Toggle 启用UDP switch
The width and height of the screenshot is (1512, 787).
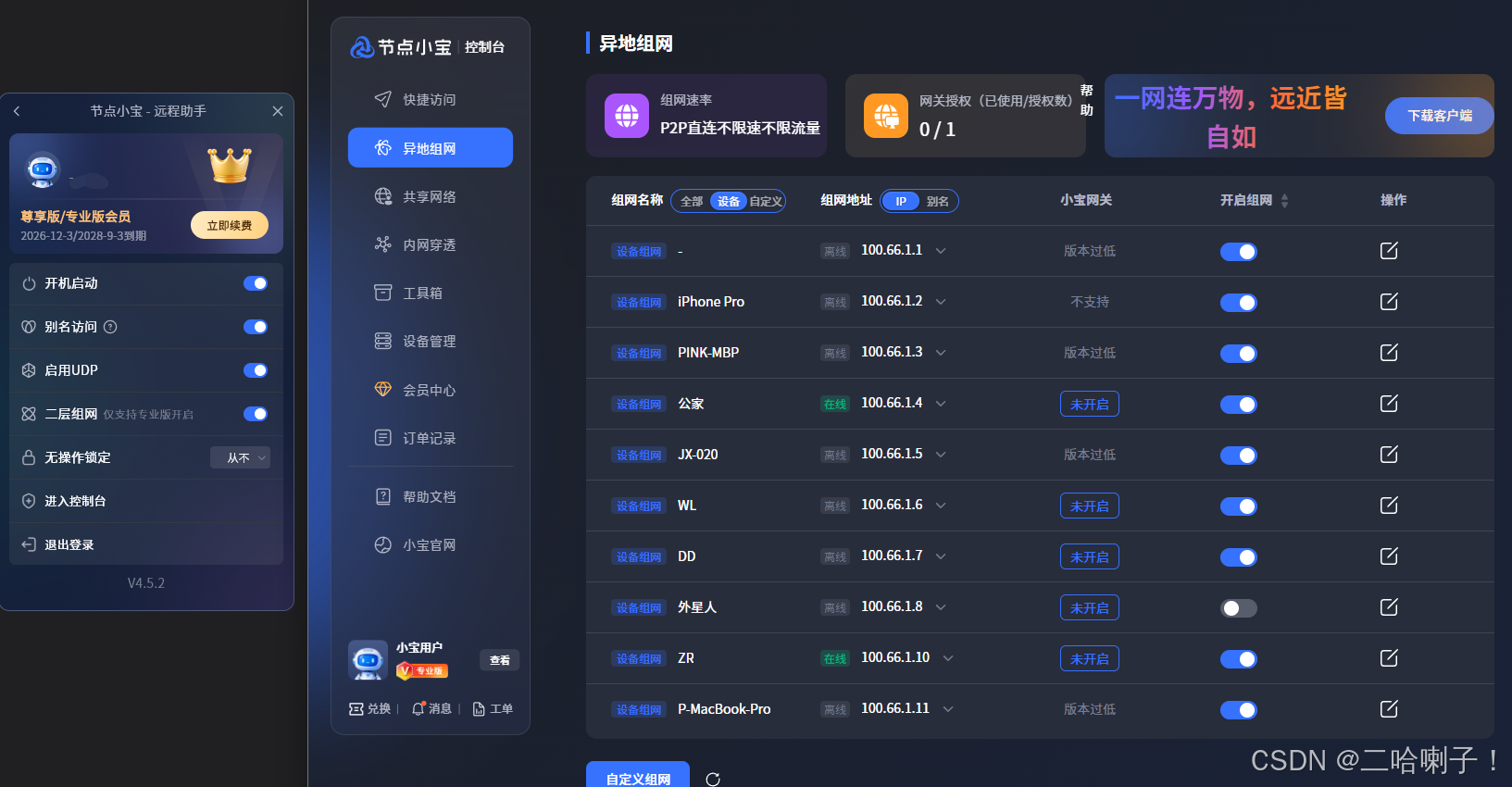(x=256, y=370)
